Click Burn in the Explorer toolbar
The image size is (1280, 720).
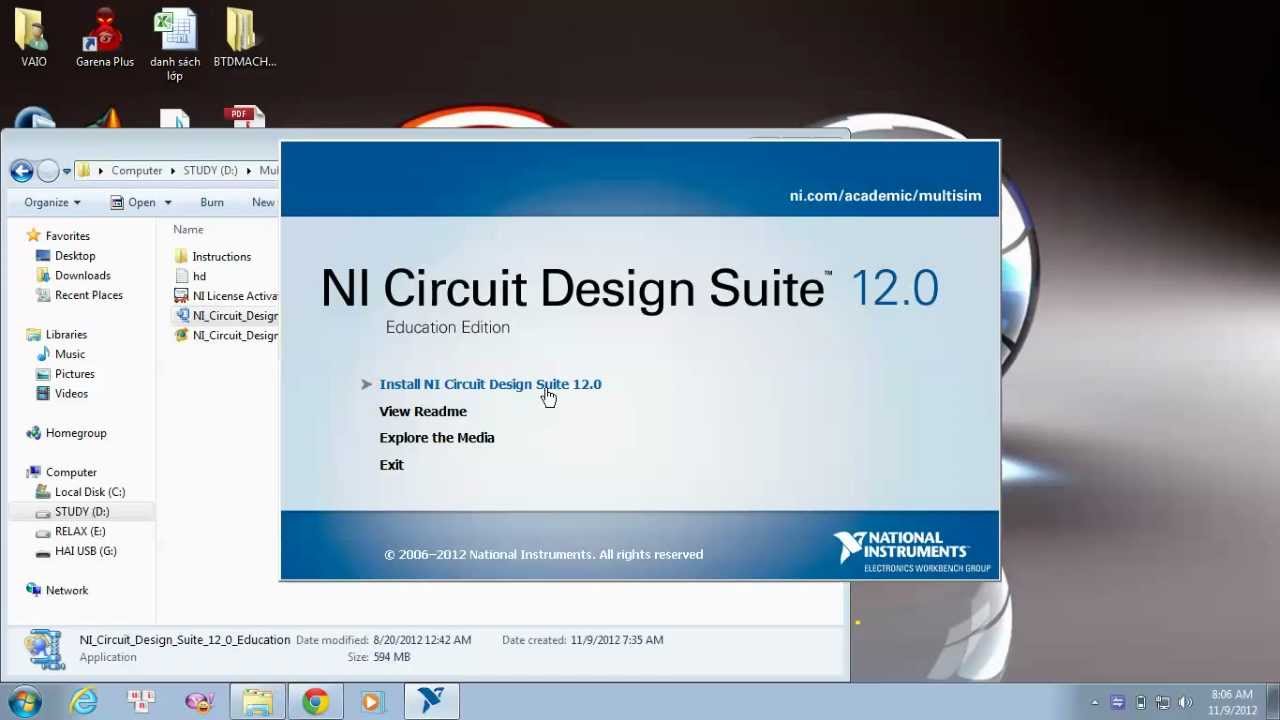(212, 202)
